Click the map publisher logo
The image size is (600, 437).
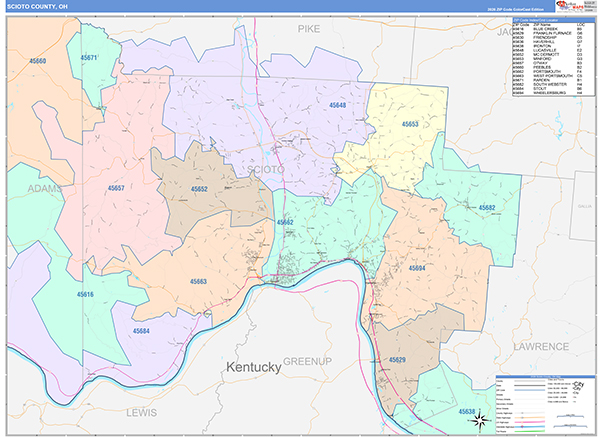point(576,7)
